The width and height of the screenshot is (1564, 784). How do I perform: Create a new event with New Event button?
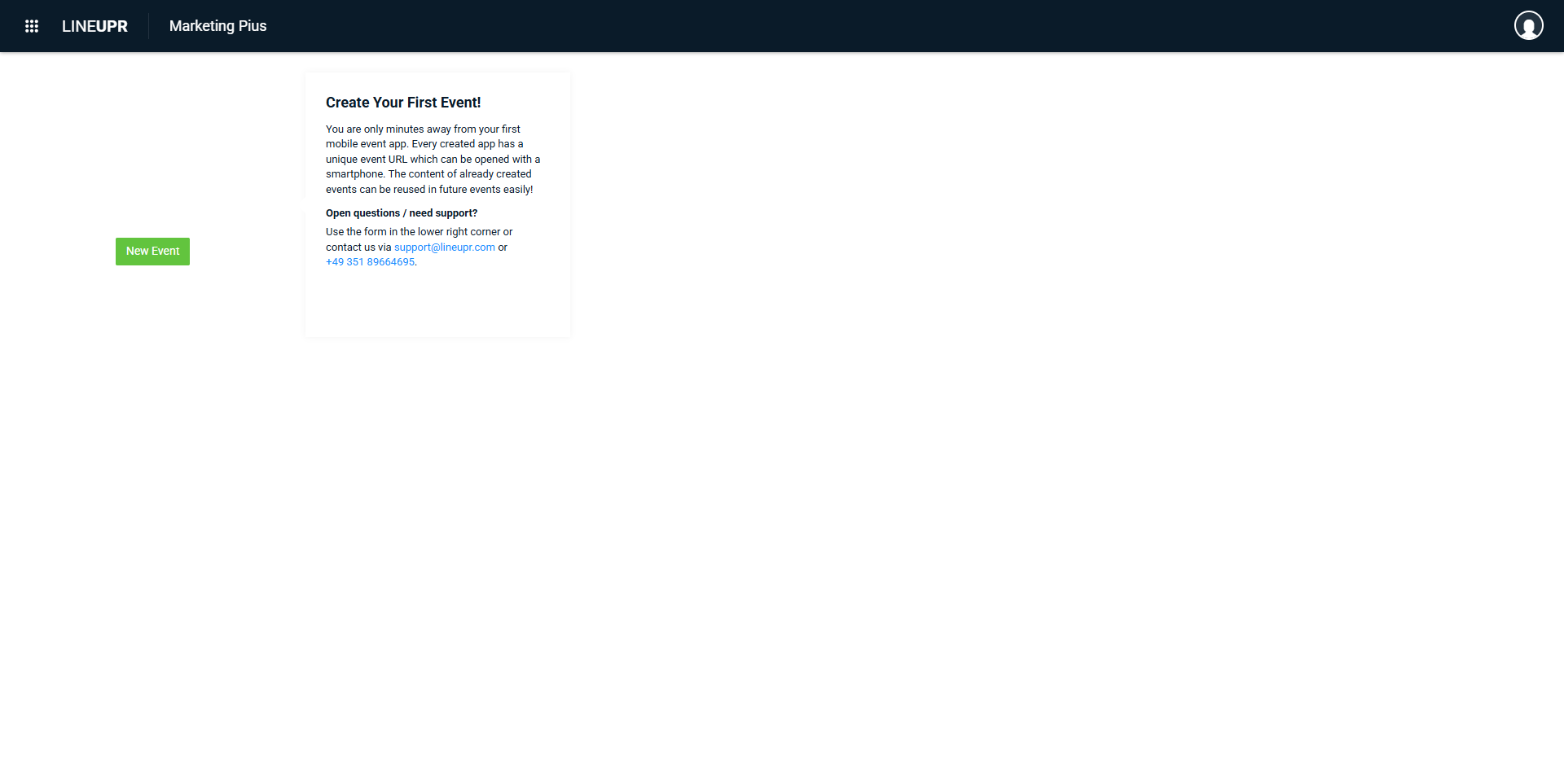coord(152,252)
